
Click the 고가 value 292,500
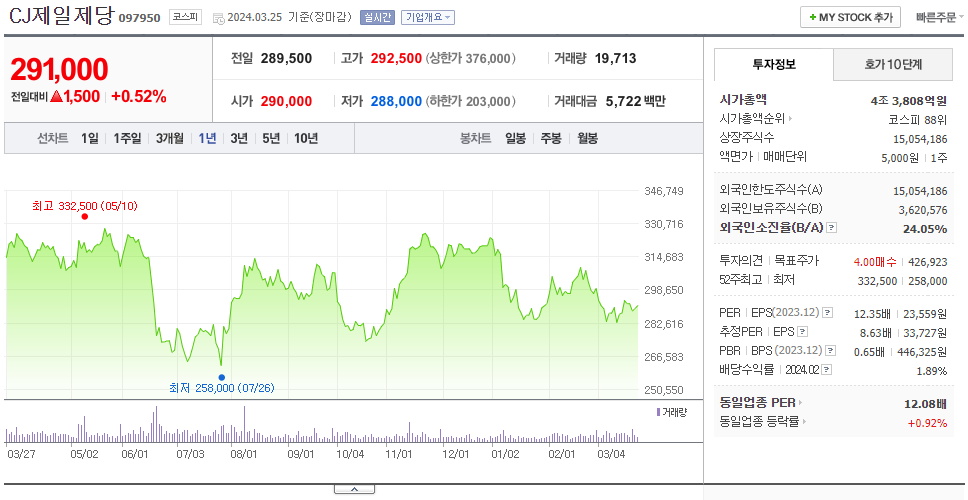click(x=396, y=59)
